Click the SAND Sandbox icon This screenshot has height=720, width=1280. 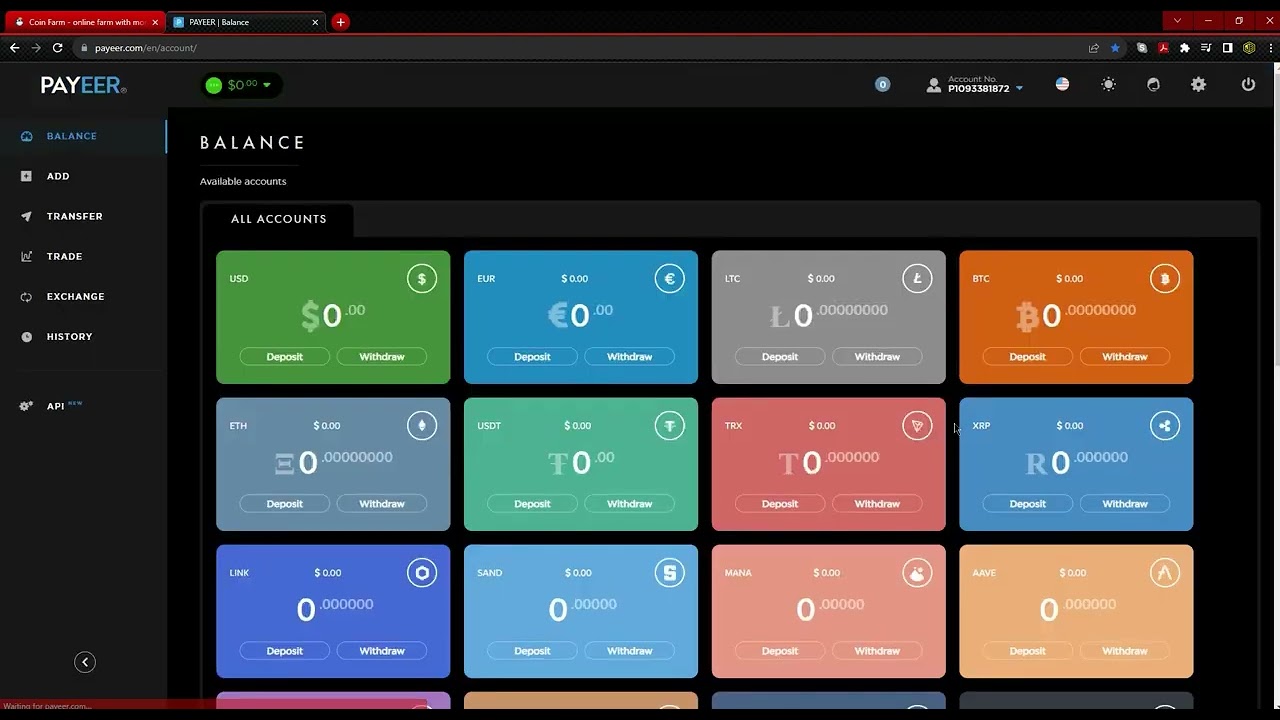point(670,573)
